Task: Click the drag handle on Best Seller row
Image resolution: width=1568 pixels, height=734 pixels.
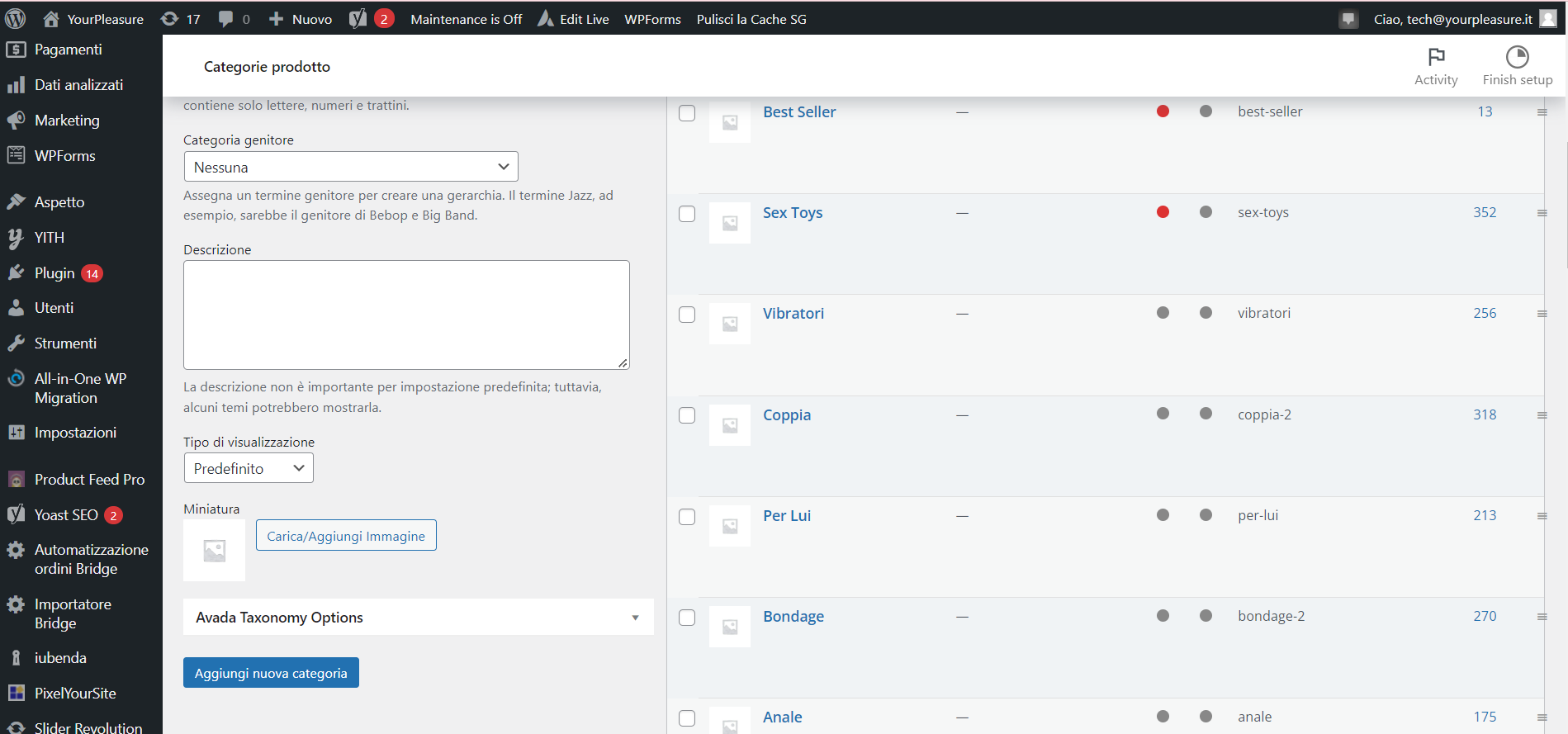Action: (x=1542, y=112)
